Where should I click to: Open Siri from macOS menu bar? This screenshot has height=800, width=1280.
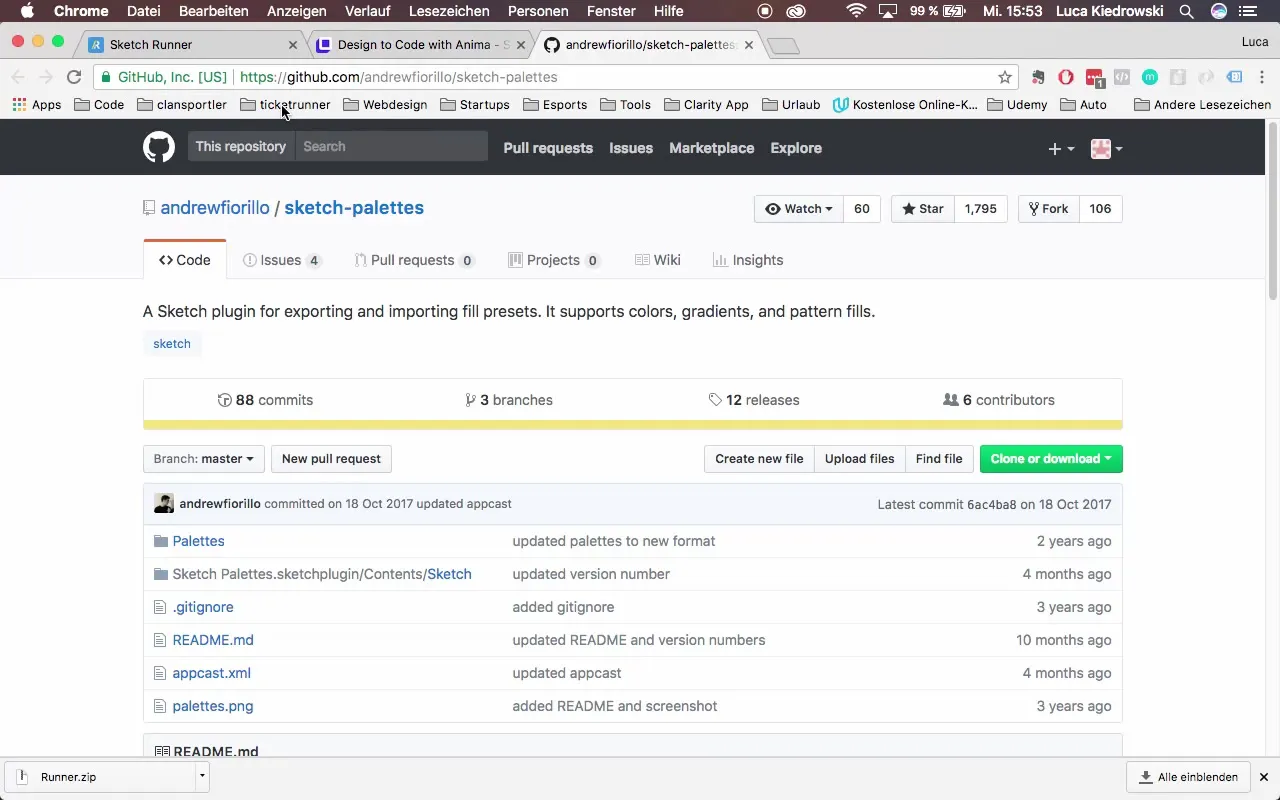1219,11
